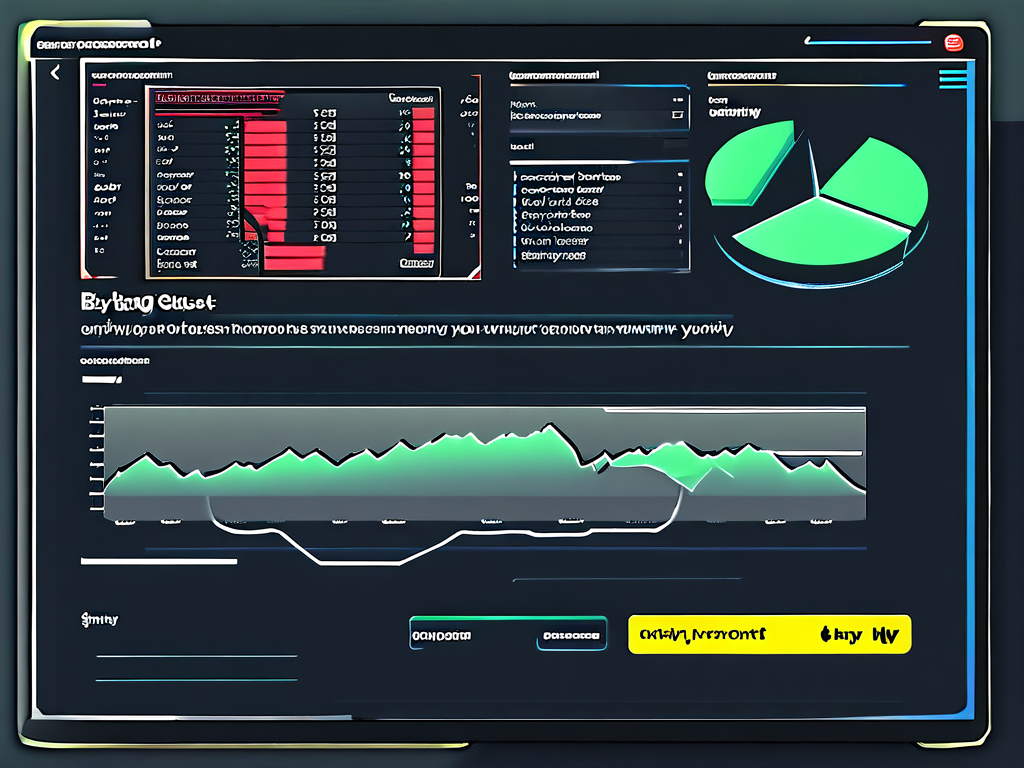Adjust the slider bar in top title bar
1024x768 pixels.
click(x=866, y=42)
